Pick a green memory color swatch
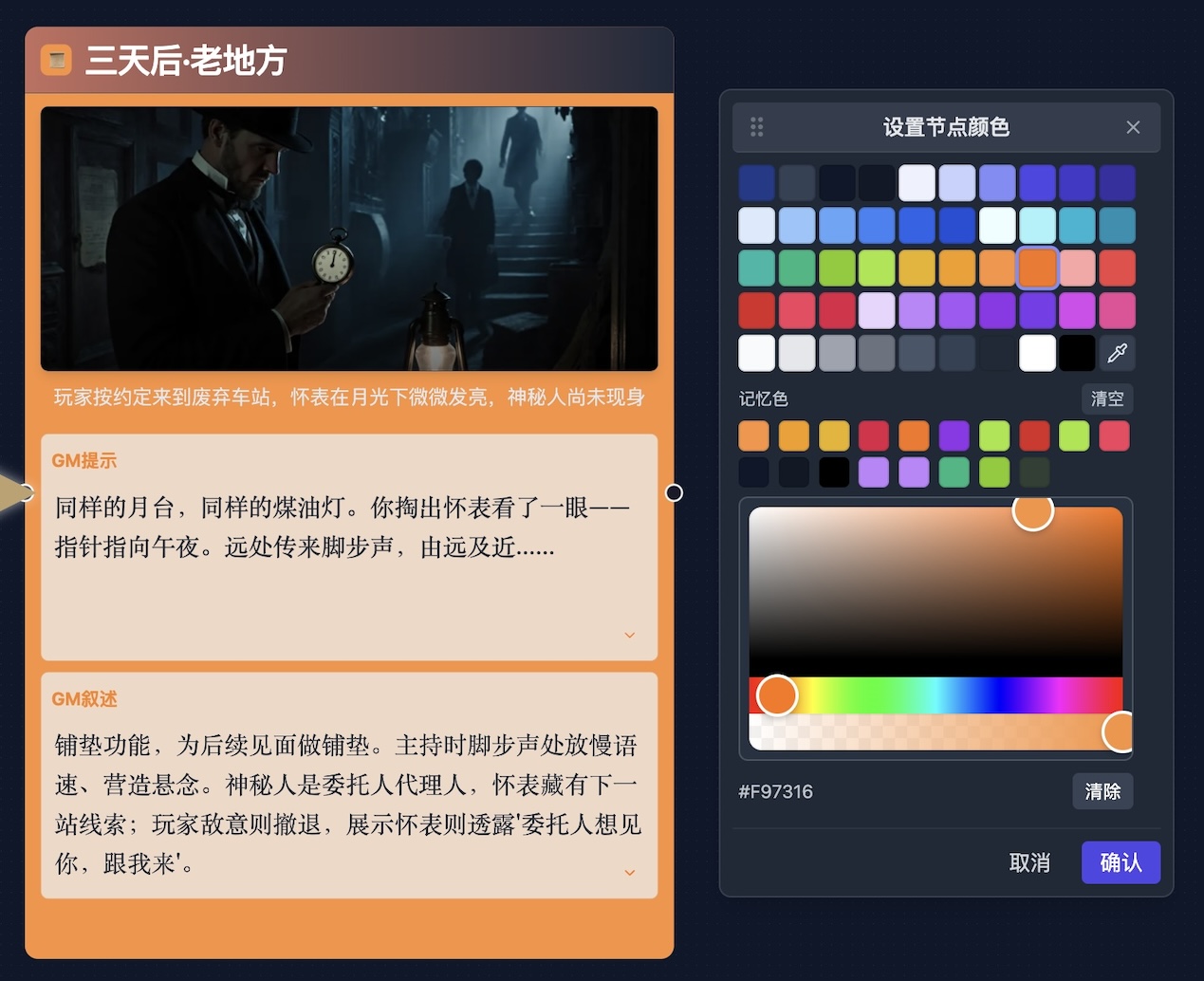The height and width of the screenshot is (981, 1204). [993, 435]
